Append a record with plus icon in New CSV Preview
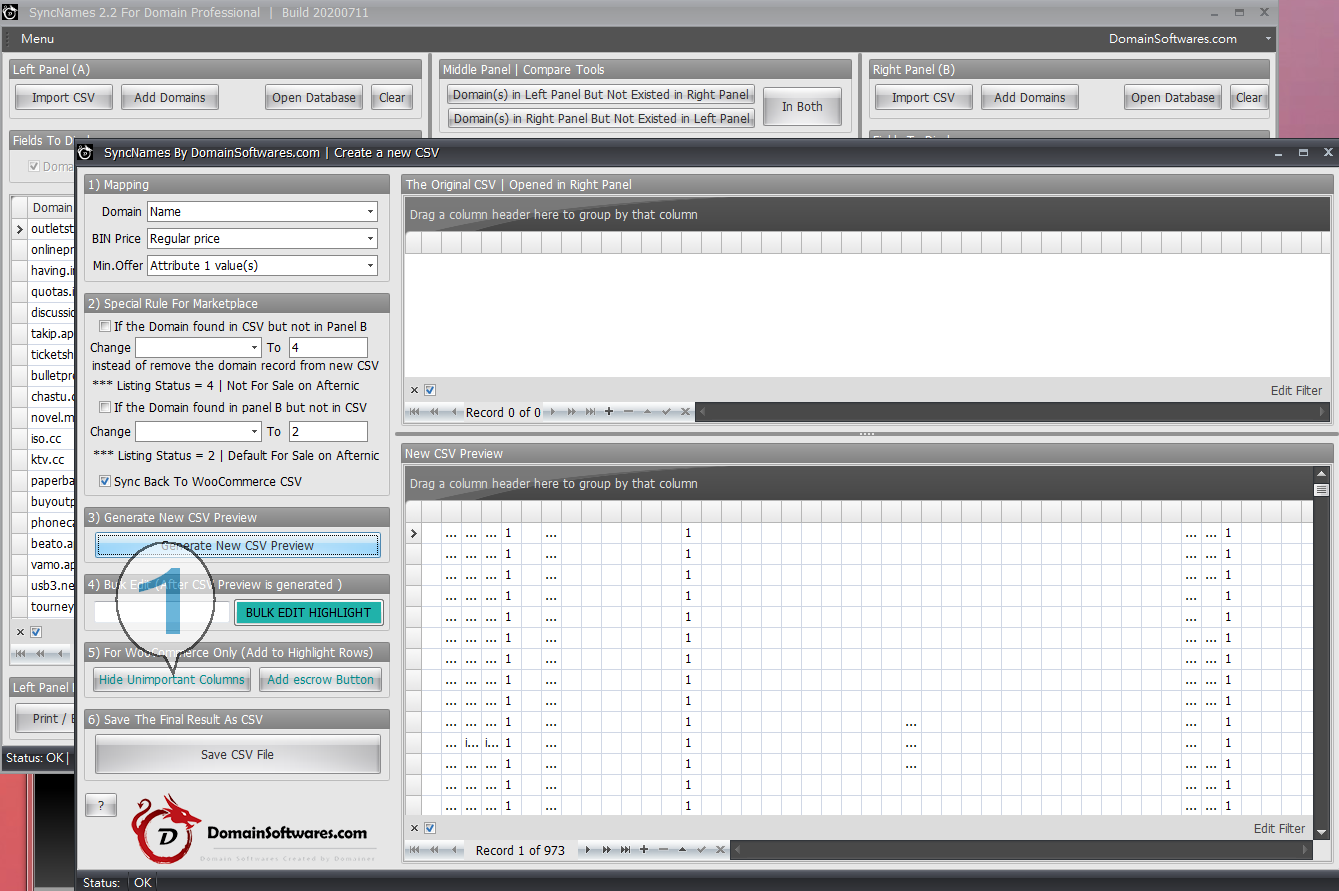The image size is (1339, 891). pos(644,850)
